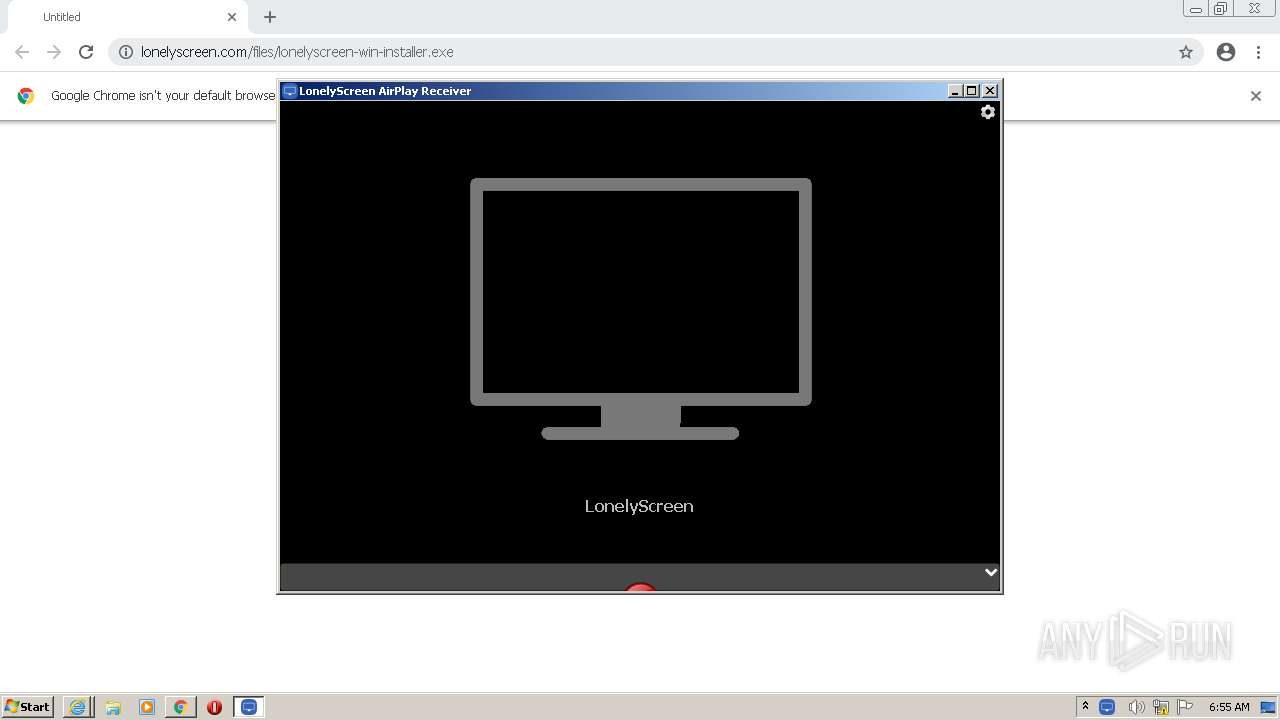1280x720 pixels.
Task: Click the taskbar clock 6:55 AM
Action: (x=1229, y=707)
